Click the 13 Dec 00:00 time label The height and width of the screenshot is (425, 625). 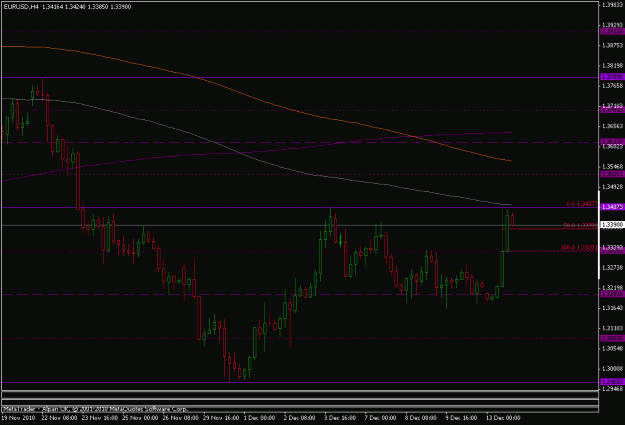[x=503, y=418]
